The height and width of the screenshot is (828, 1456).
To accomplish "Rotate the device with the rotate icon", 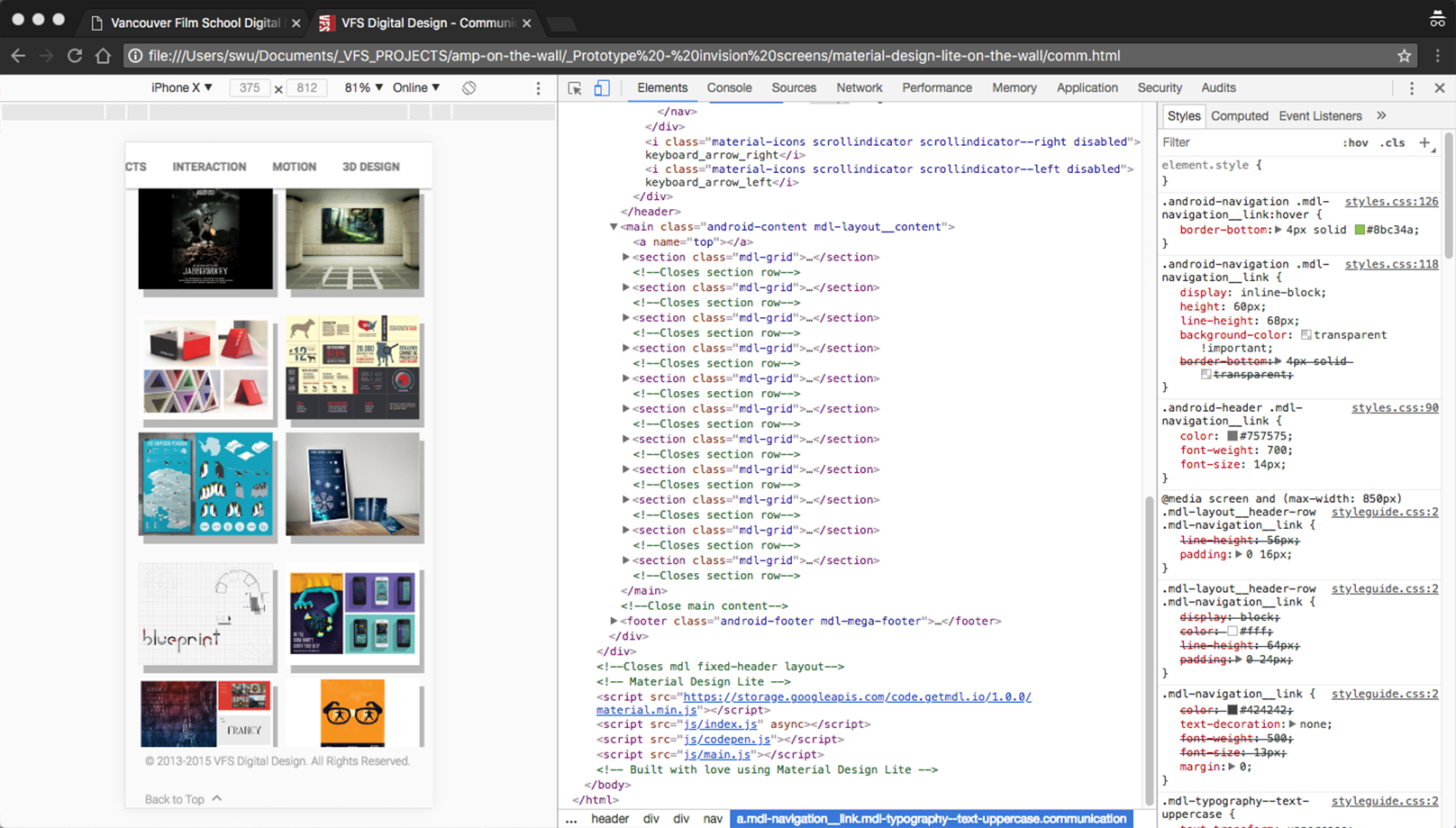I will tap(469, 88).
